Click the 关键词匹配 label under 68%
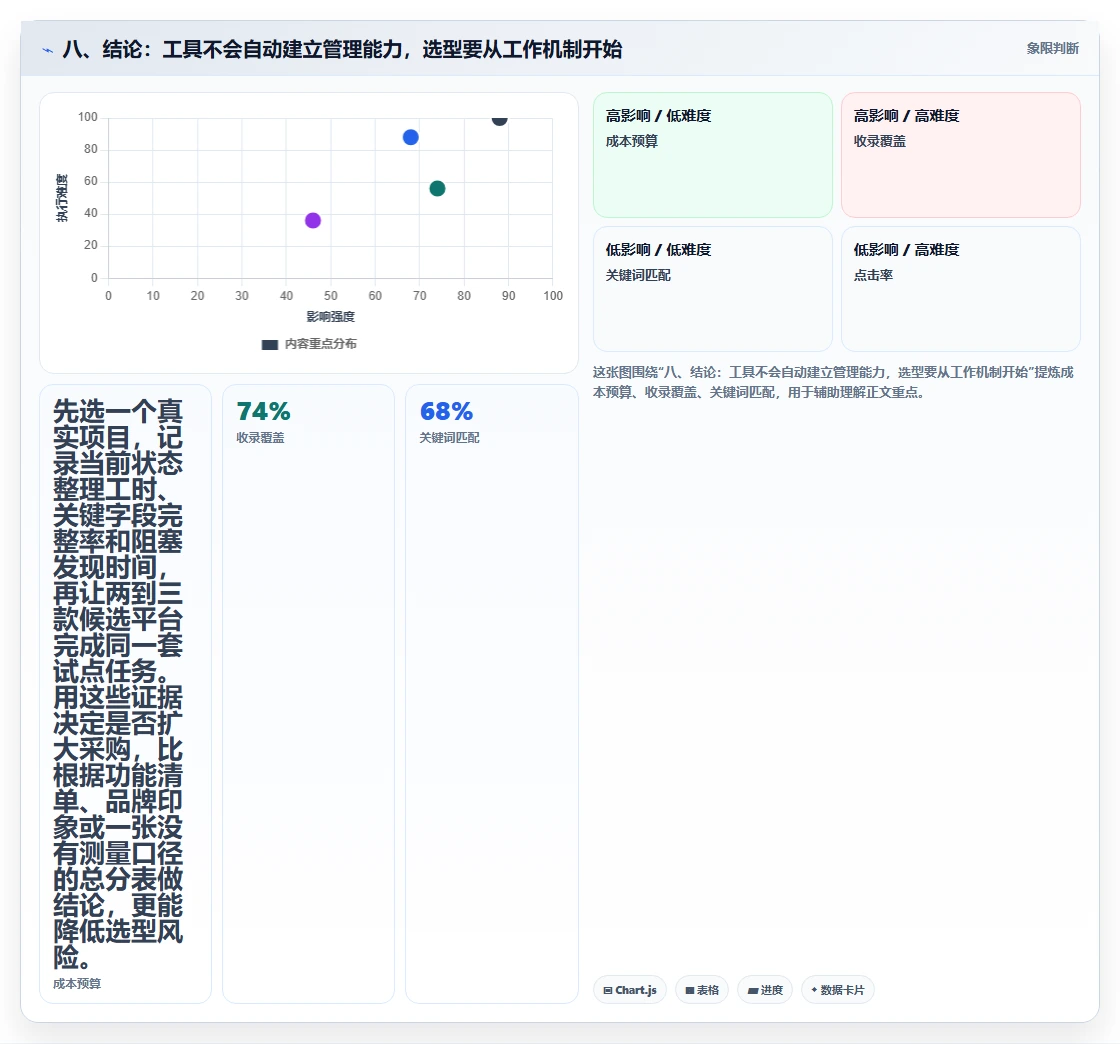 pyautogui.click(x=449, y=438)
